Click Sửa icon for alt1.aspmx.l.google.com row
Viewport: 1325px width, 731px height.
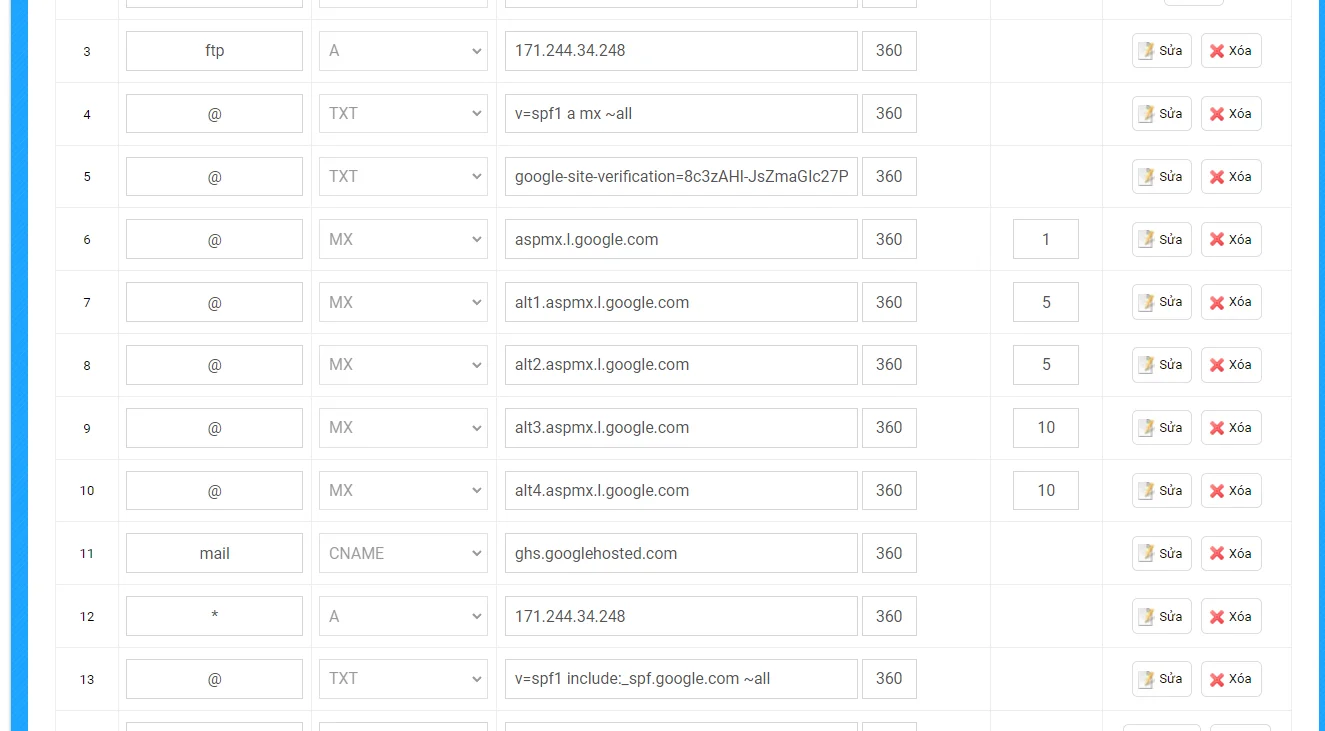1161,302
